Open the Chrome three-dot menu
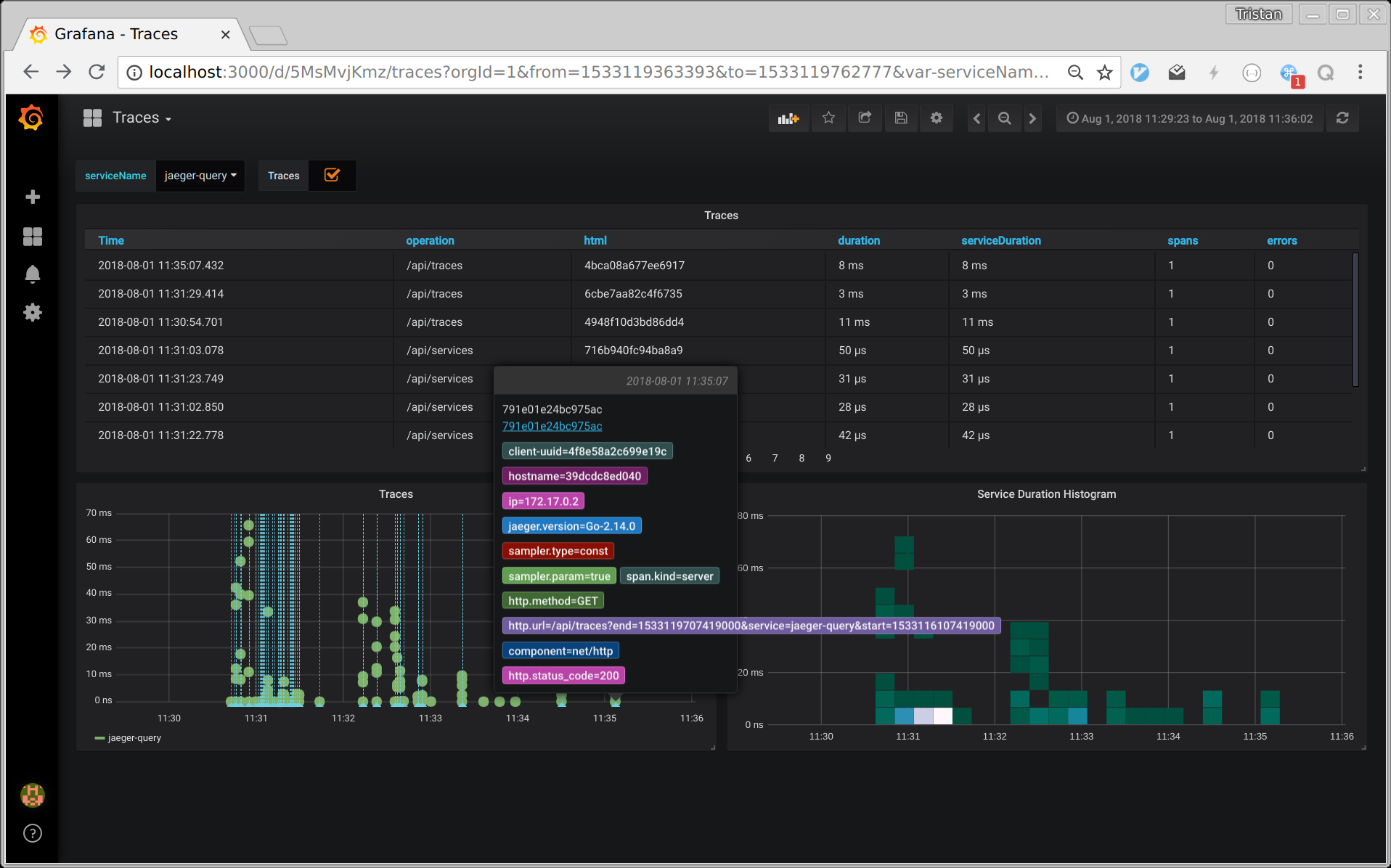This screenshot has width=1391, height=868. point(1361,72)
